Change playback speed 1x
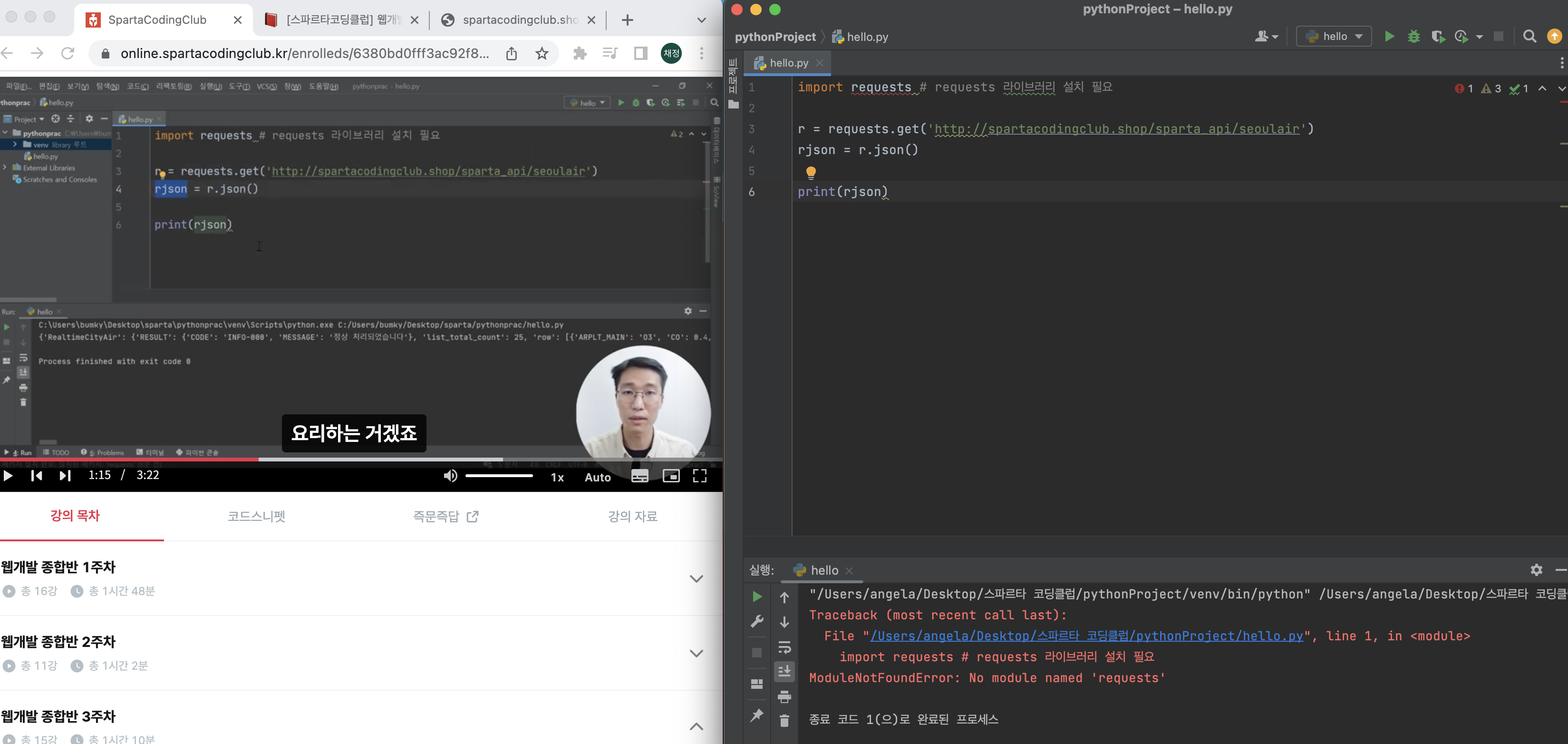The height and width of the screenshot is (744, 1568). pyautogui.click(x=557, y=477)
